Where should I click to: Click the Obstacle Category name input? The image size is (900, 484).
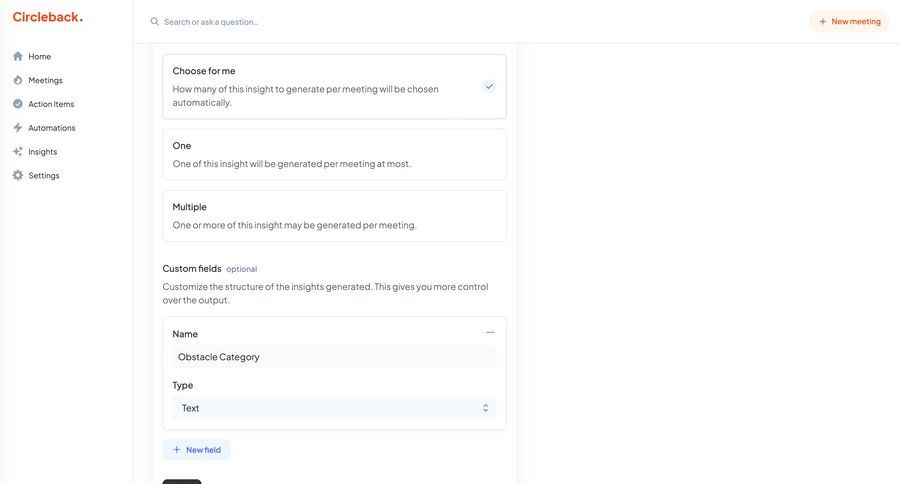pos(334,357)
